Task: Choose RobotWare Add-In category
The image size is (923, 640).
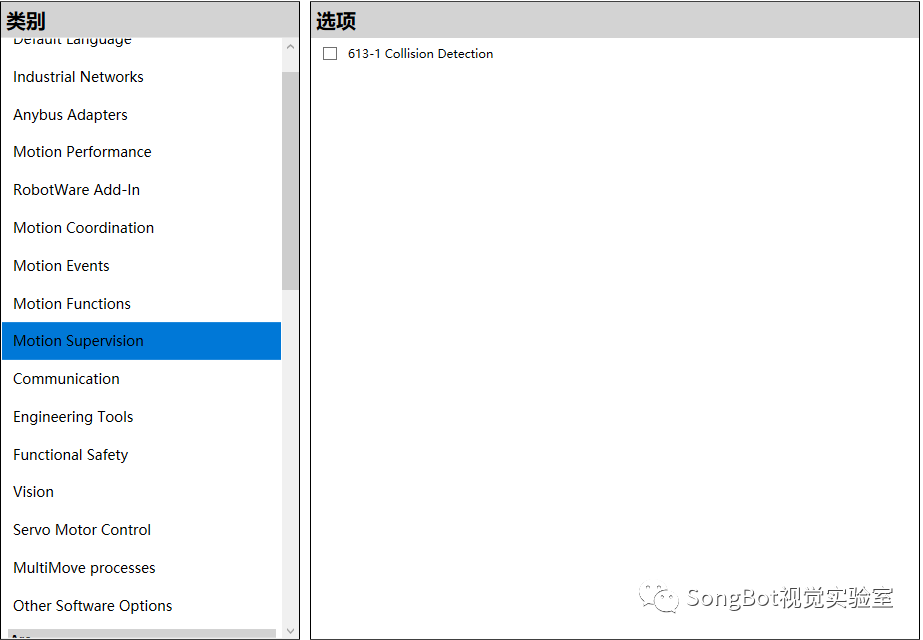Action: pos(141,190)
